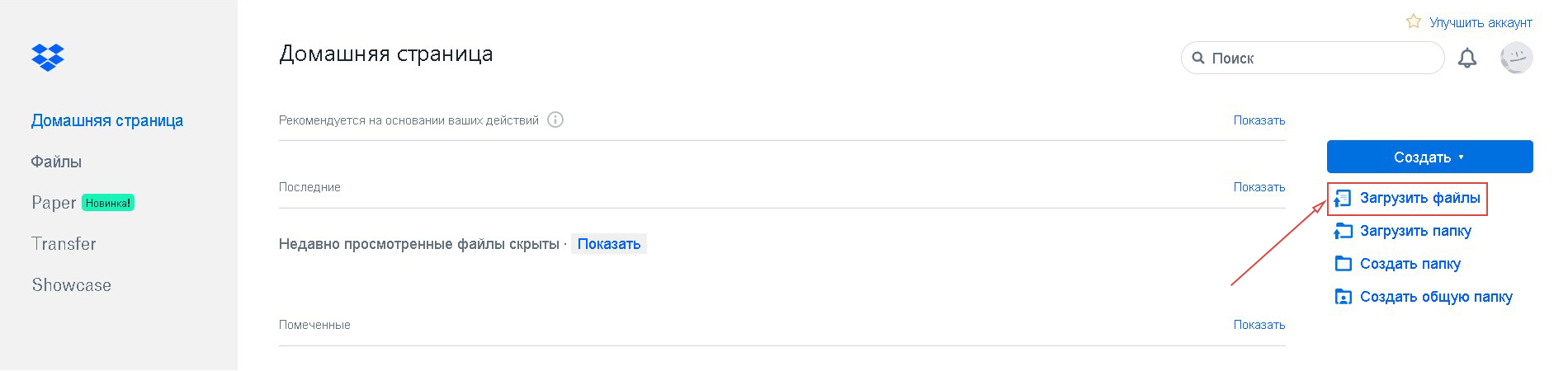Open the account avatar menu

1516,58
